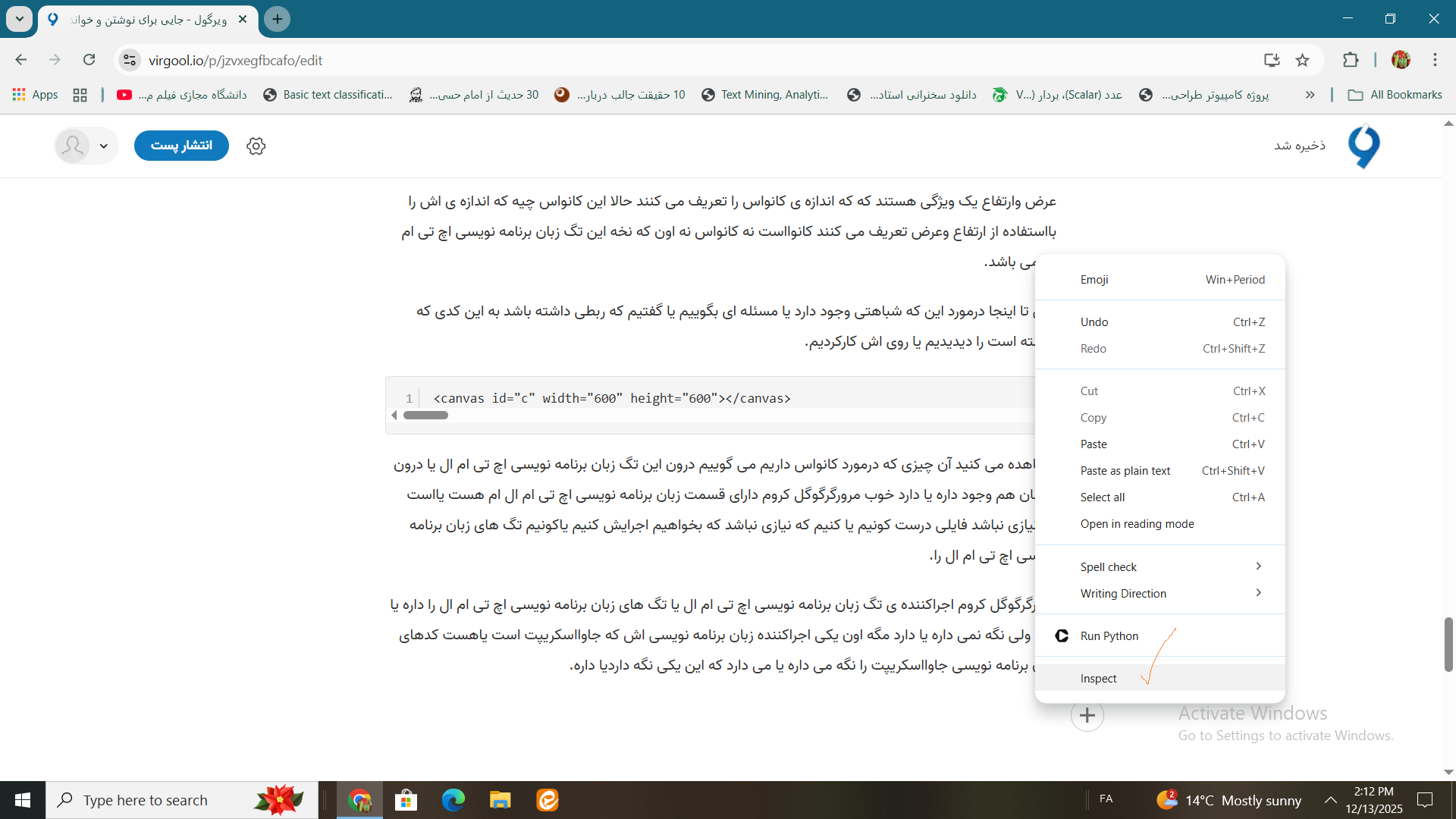Image resolution: width=1456 pixels, height=819 pixels.
Task: Select Paste as plain text
Action: pos(1125,470)
